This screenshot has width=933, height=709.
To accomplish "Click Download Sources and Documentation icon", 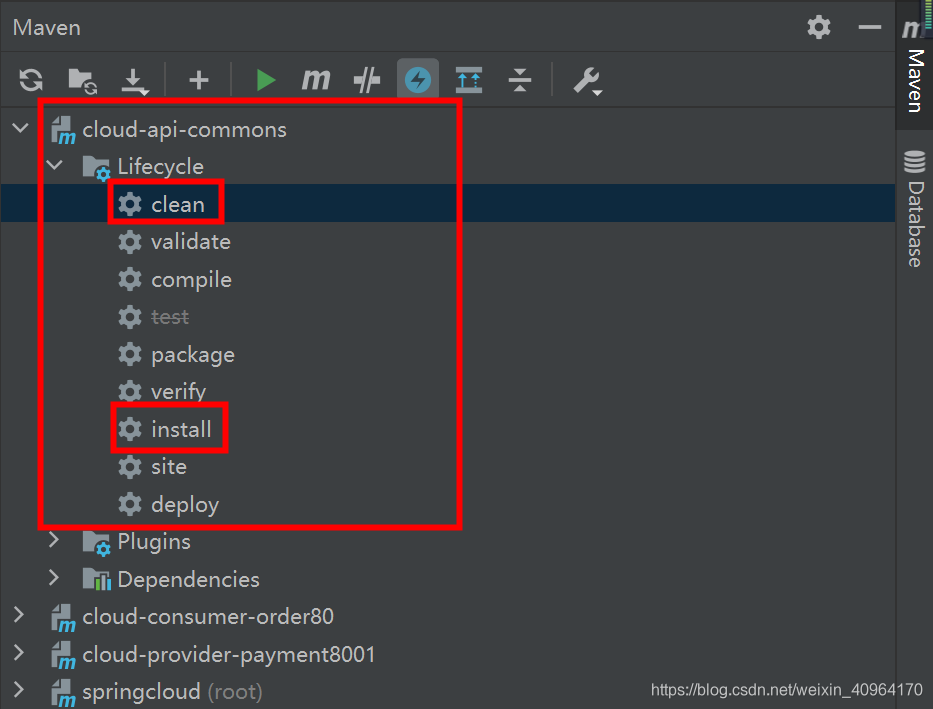I will pyautogui.click(x=134, y=81).
